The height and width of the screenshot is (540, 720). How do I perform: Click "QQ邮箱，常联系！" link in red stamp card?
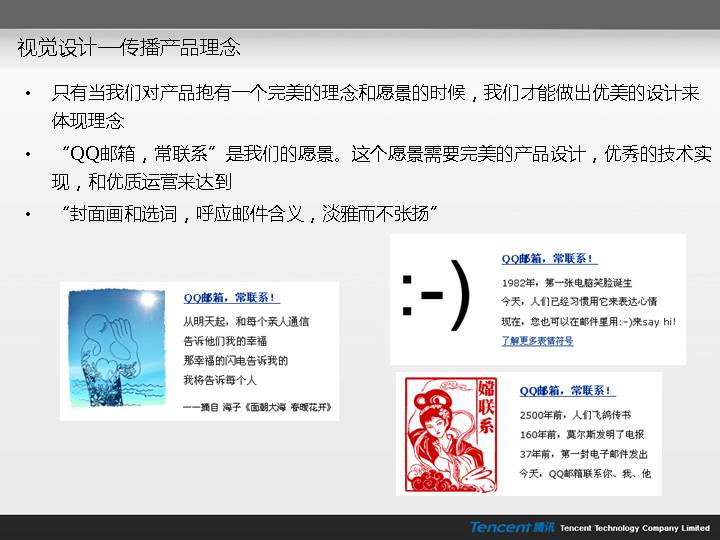point(566,391)
